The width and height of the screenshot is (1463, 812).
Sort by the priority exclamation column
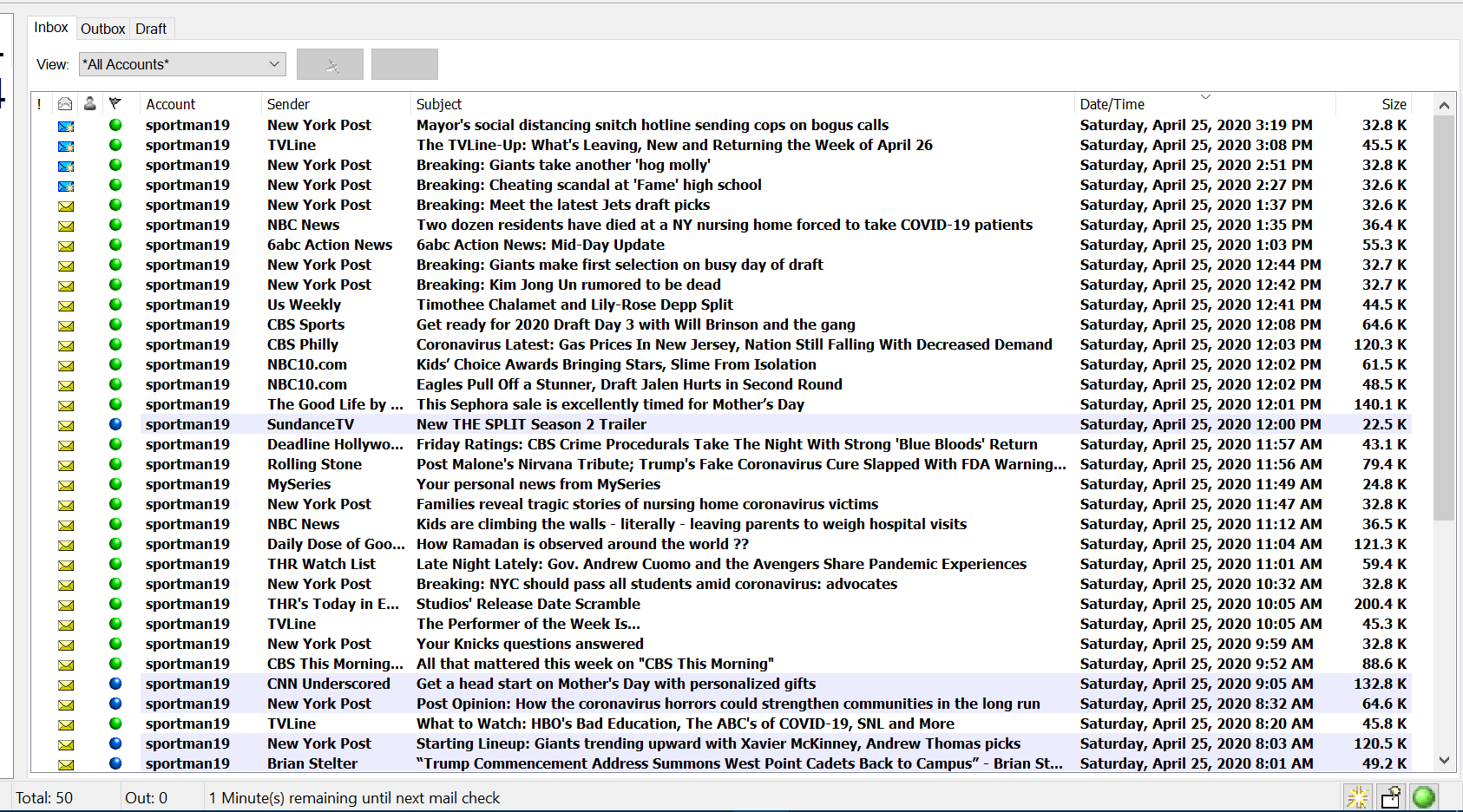pos(40,104)
